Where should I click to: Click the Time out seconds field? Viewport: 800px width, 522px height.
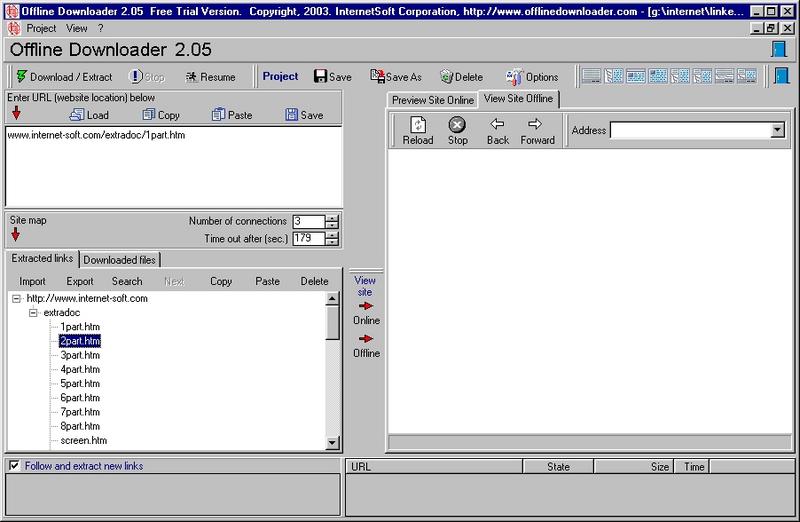[309, 238]
